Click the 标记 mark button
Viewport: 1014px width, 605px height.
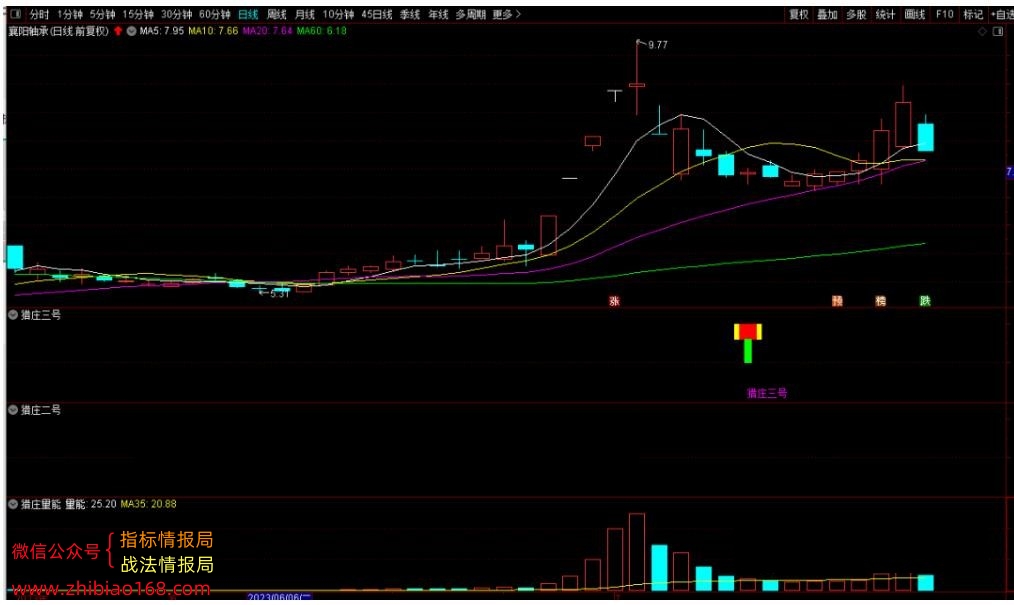tap(973, 14)
